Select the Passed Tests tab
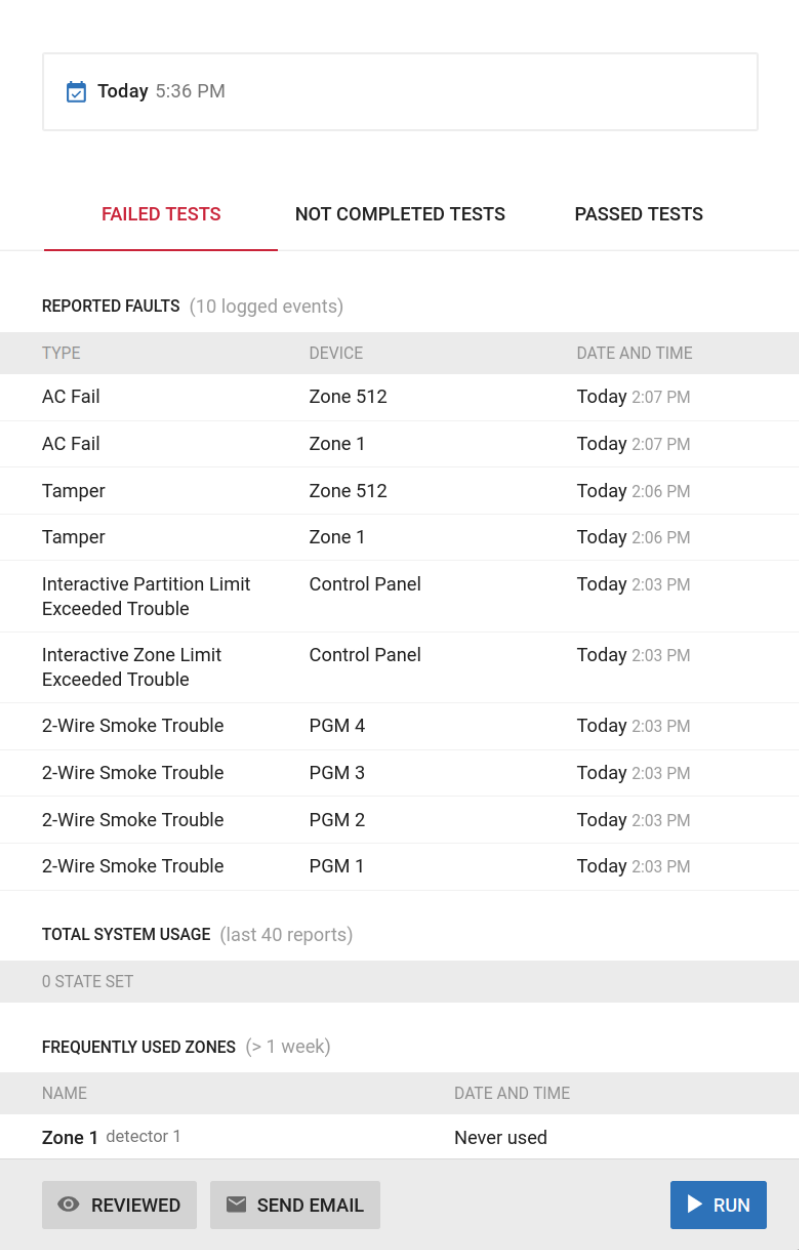799x1250 pixels. [x=638, y=214]
